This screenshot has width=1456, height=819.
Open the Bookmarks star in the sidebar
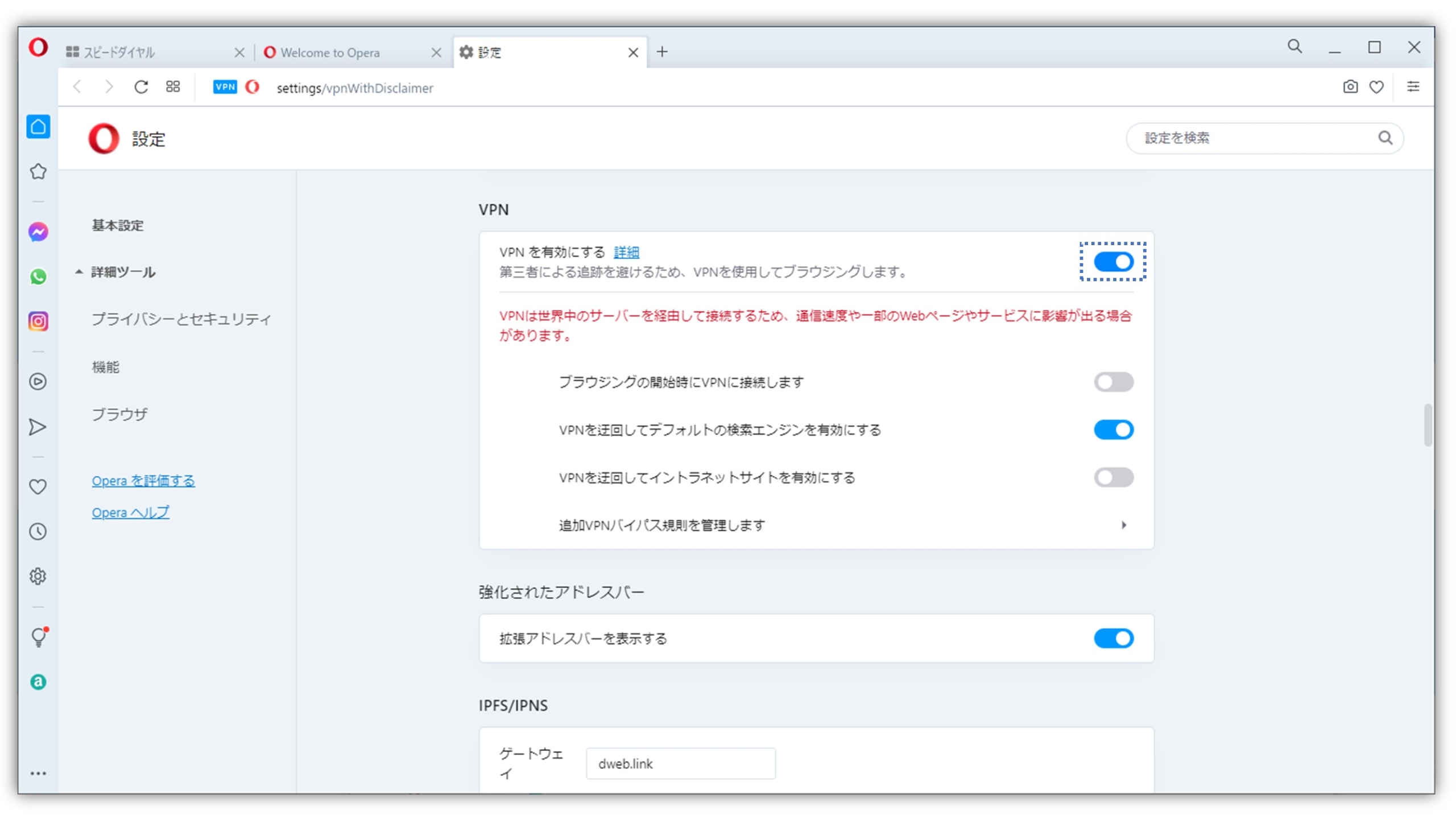click(38, 171)
